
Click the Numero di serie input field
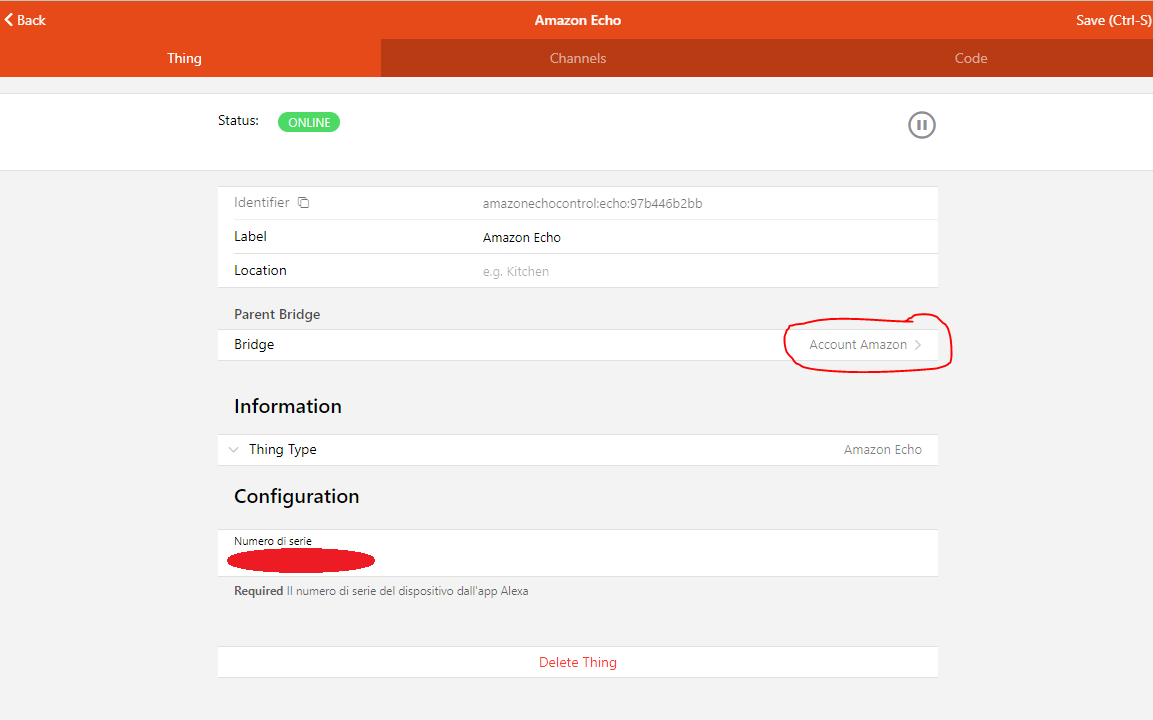[577, 559]
